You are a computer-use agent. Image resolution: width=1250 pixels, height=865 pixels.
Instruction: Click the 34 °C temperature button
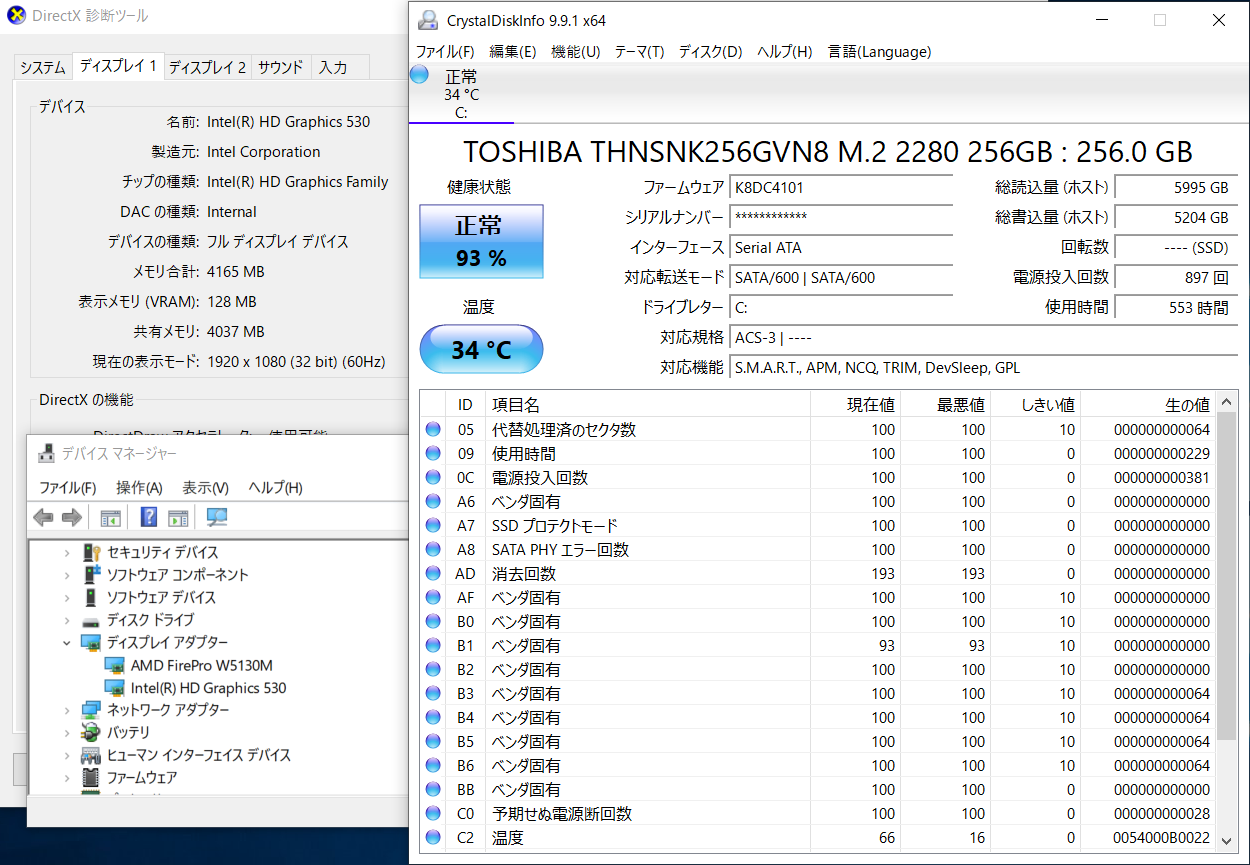pyautogui.click(x=481, y=349)
